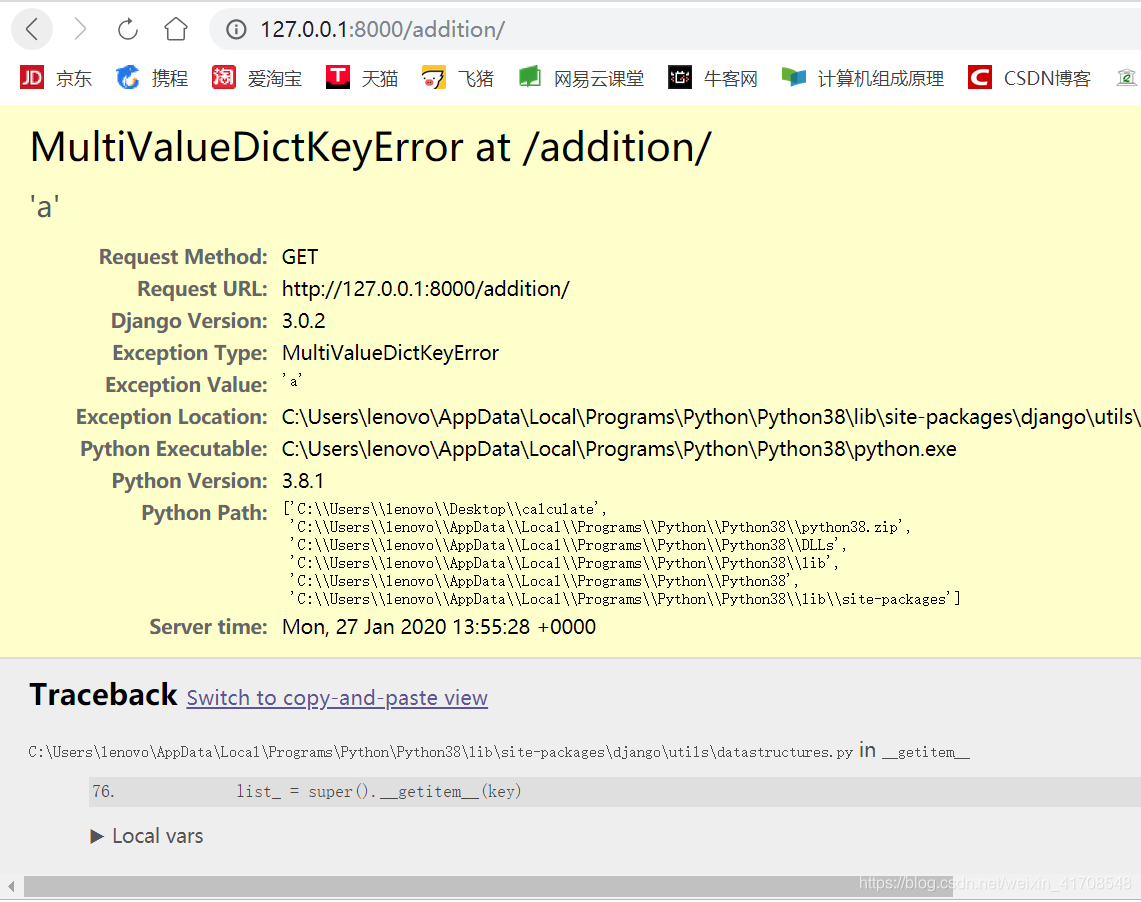Click the Server time value

click(439, 626)
